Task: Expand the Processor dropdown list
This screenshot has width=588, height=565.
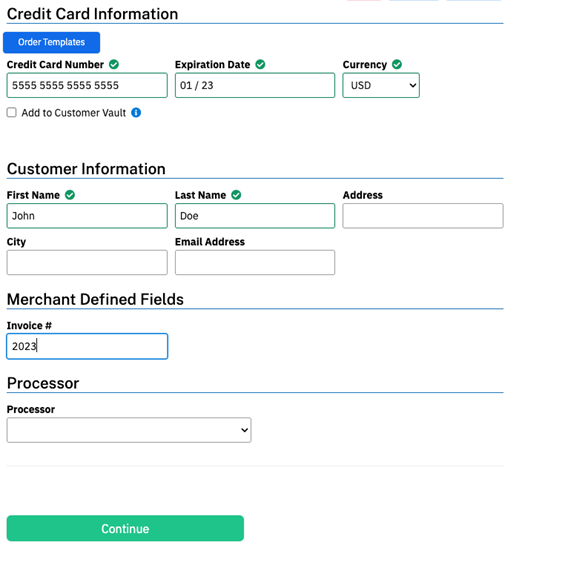Action: 129,430
